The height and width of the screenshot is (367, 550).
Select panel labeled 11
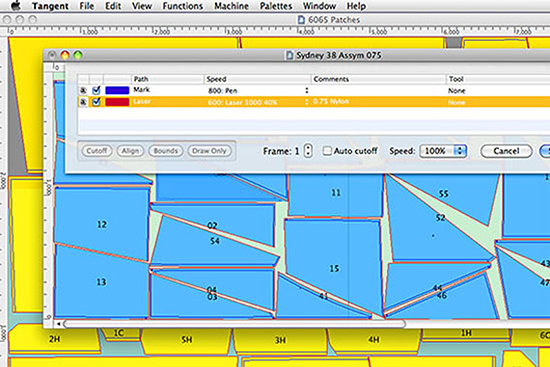click(336, 193)
